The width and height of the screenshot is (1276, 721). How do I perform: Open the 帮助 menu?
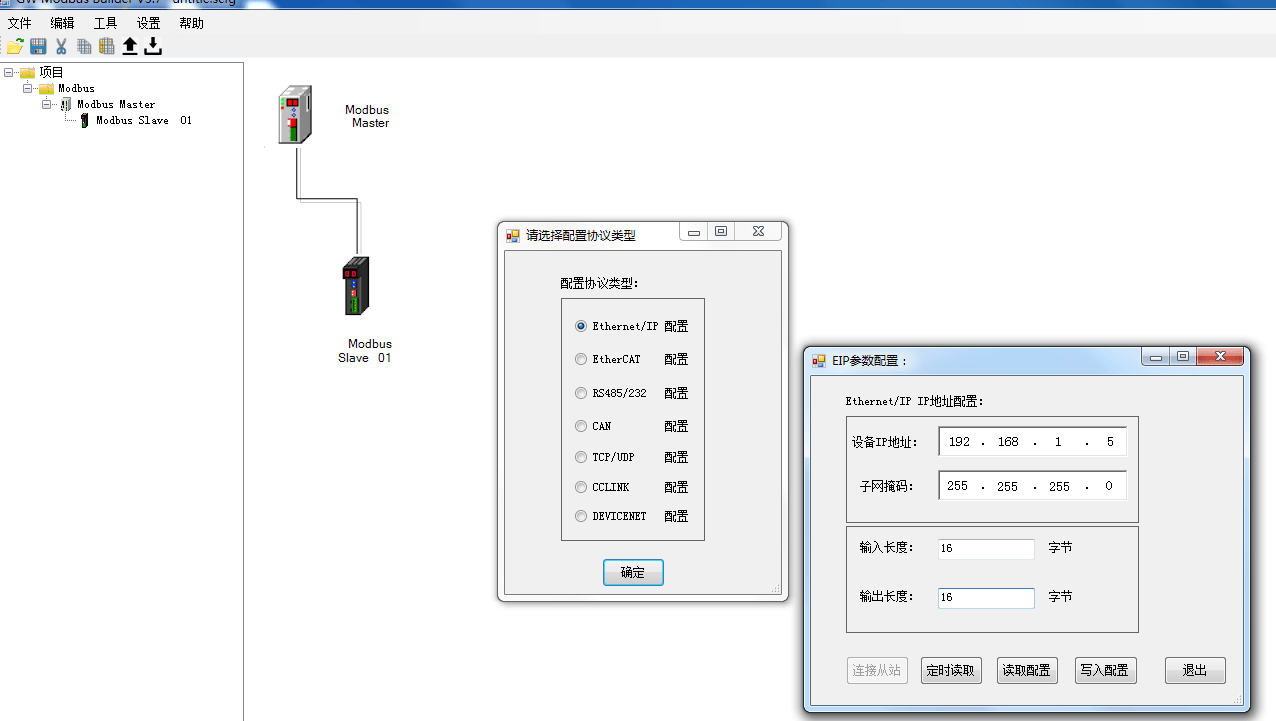[191, 23]
